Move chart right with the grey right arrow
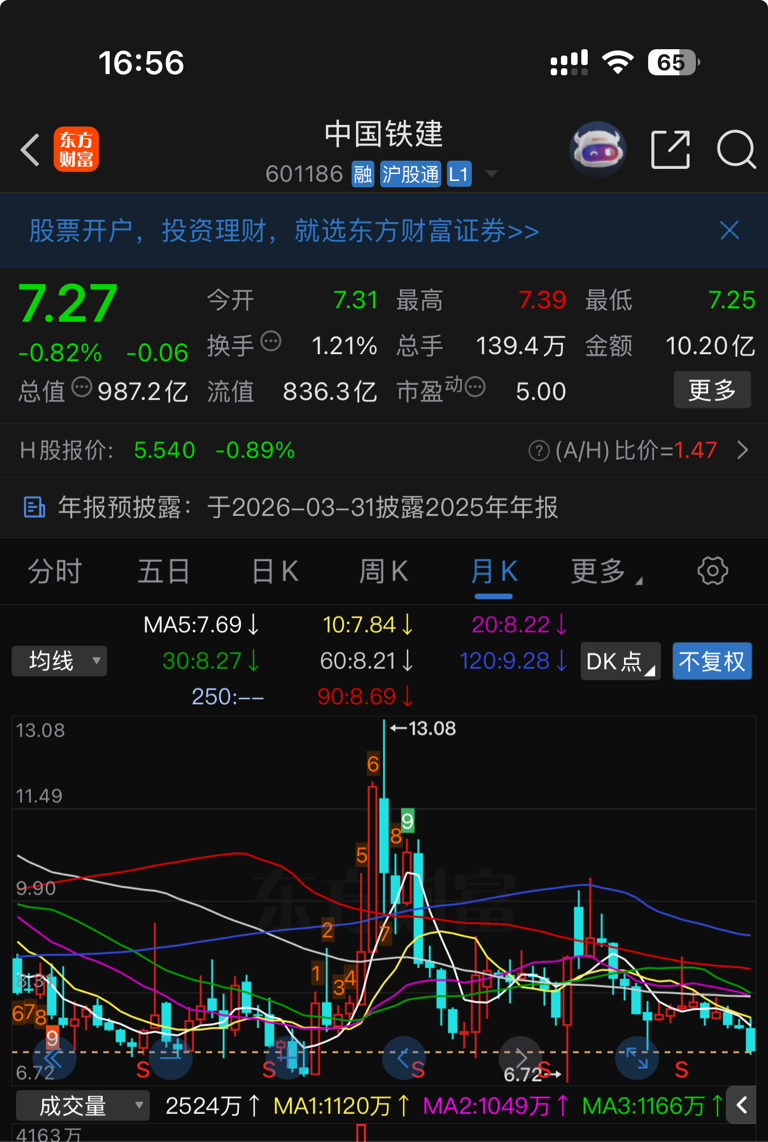Image resolution: width=768 pixels, height=1142 pixels. tap(521, 1058)
